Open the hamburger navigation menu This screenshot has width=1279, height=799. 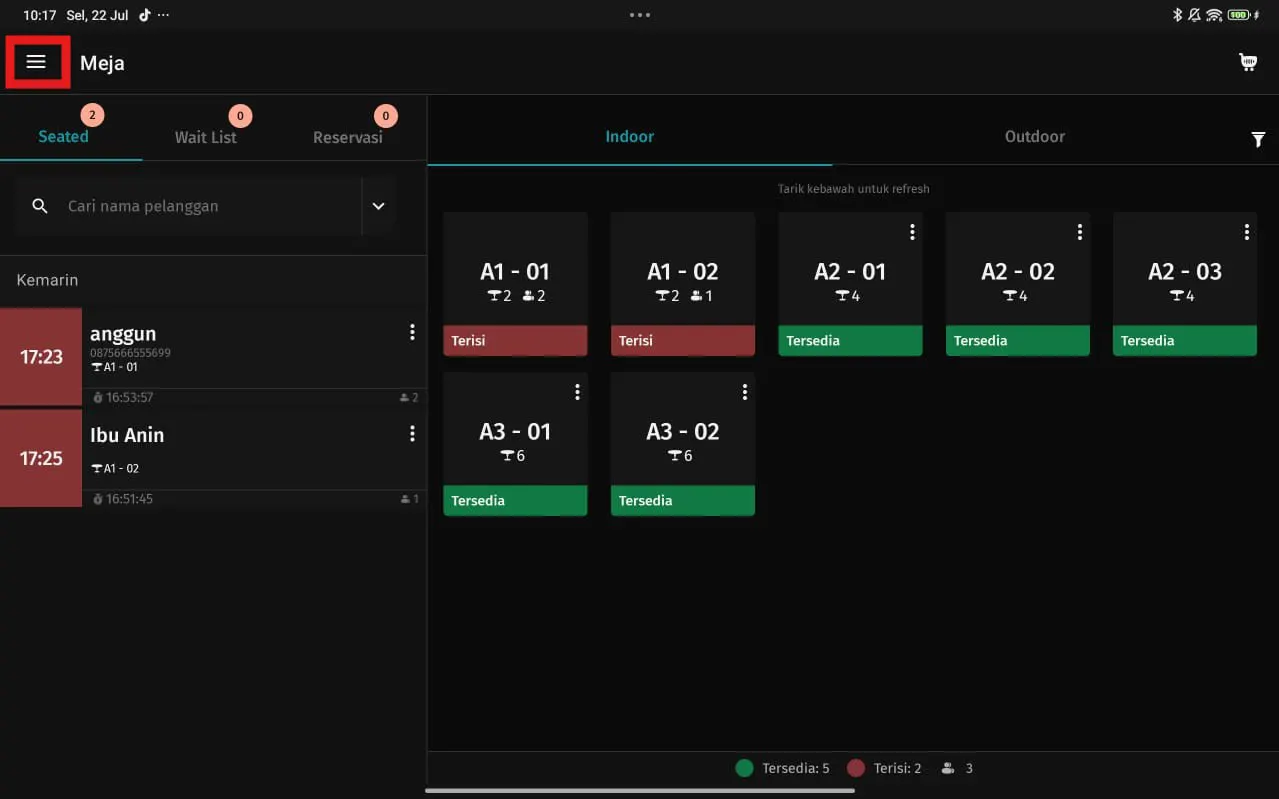[37, 62]
